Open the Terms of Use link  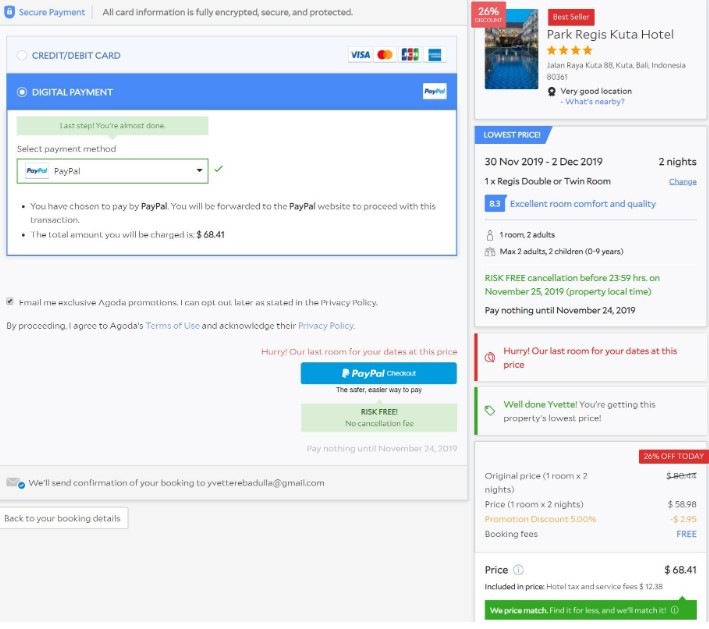(172, 326)
